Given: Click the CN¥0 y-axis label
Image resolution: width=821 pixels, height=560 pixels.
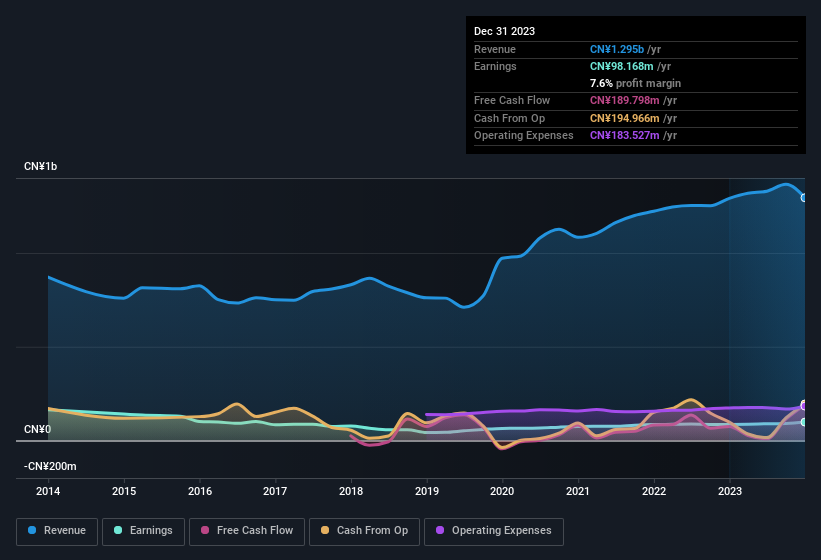Looking at the screenshot, I should click(x=37, y=430).
